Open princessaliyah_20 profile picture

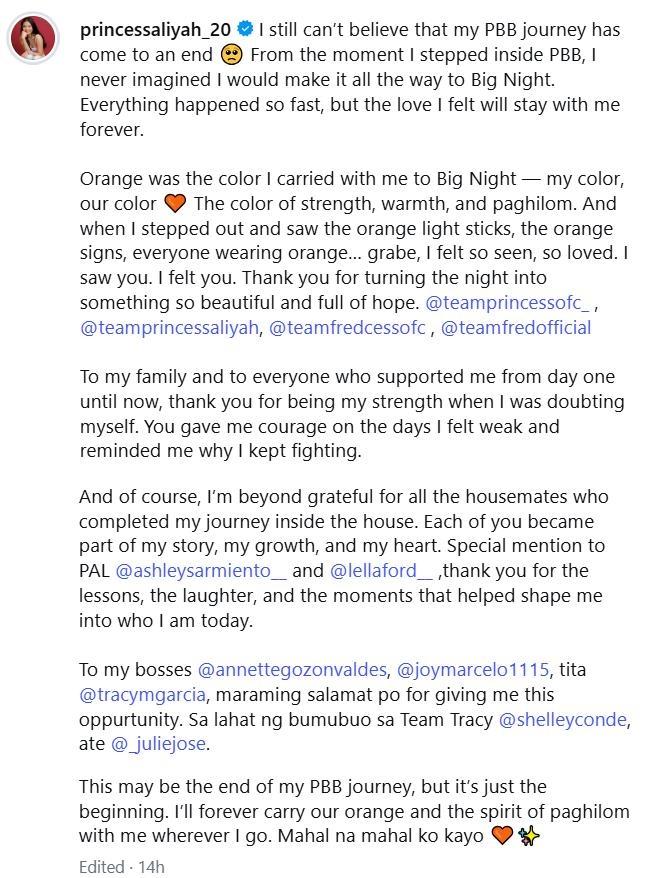coord(34,38)
